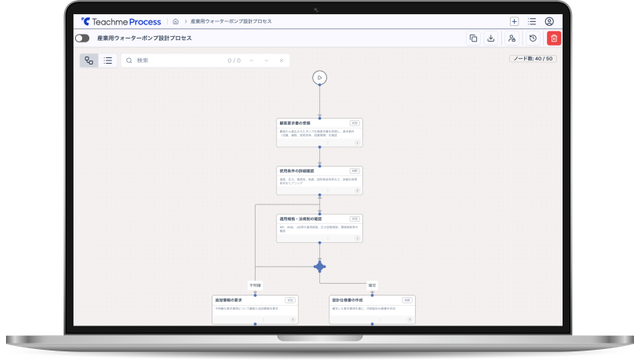
Task: Click the blue diamond branch gateway node
Action: click(320, 267)
